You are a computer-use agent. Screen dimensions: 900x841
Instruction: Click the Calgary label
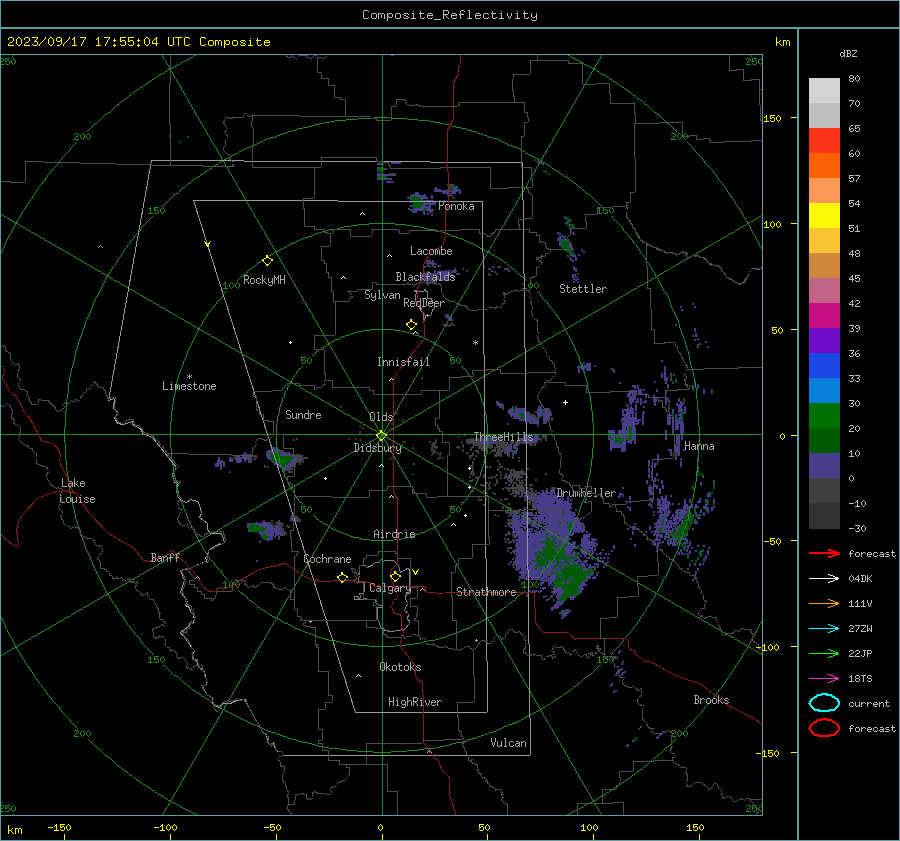pyautogui.click(x=390, y=588)
